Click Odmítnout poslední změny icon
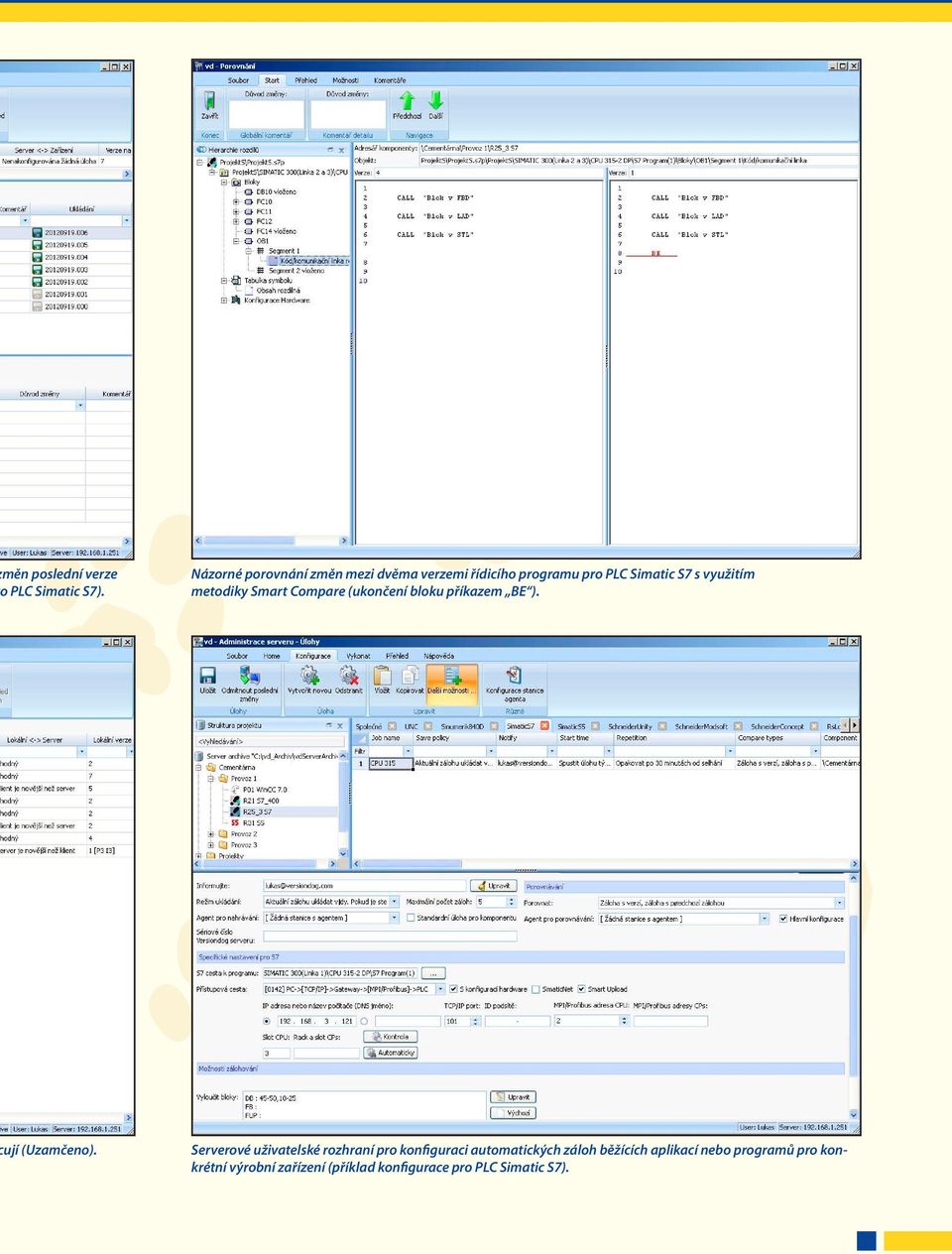Screen dimensions: 952x1254 coord(249,677)
